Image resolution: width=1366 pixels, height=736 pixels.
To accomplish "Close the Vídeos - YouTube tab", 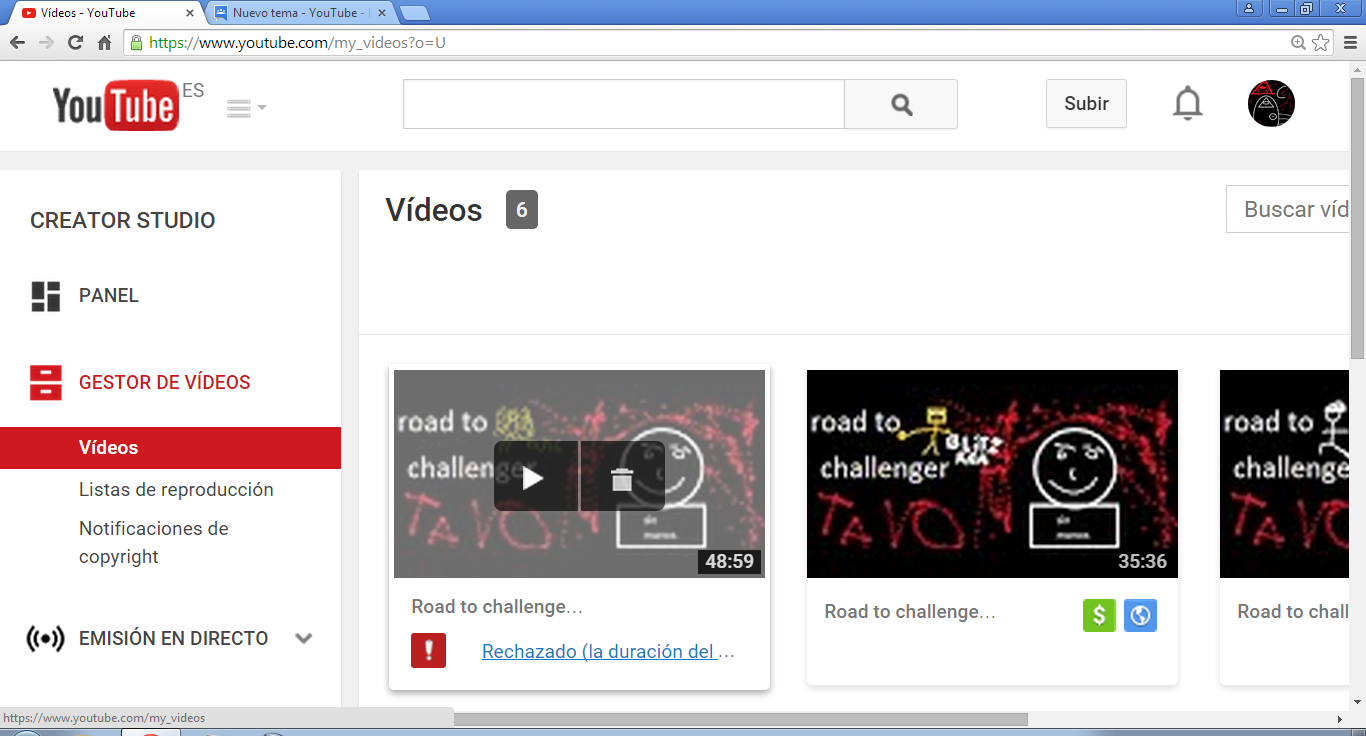I will (190, 14).
